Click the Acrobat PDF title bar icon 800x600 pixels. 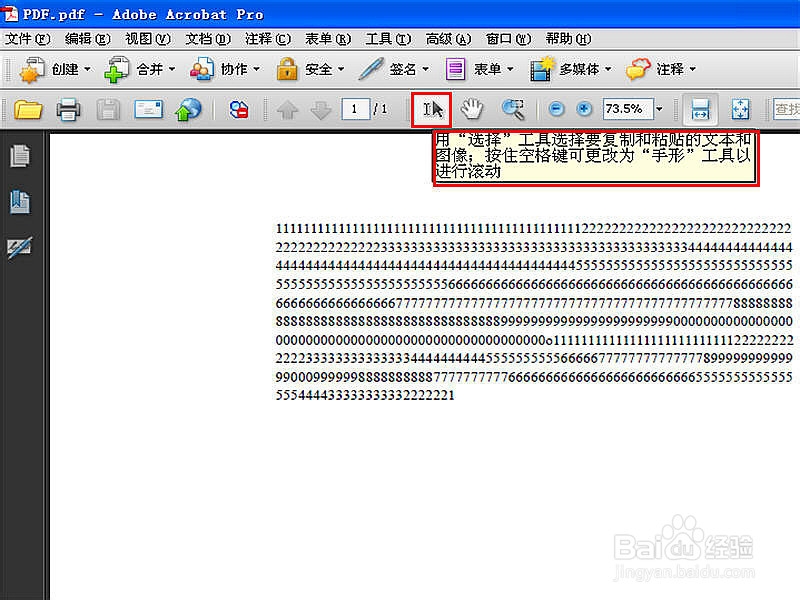coord(10,14)
